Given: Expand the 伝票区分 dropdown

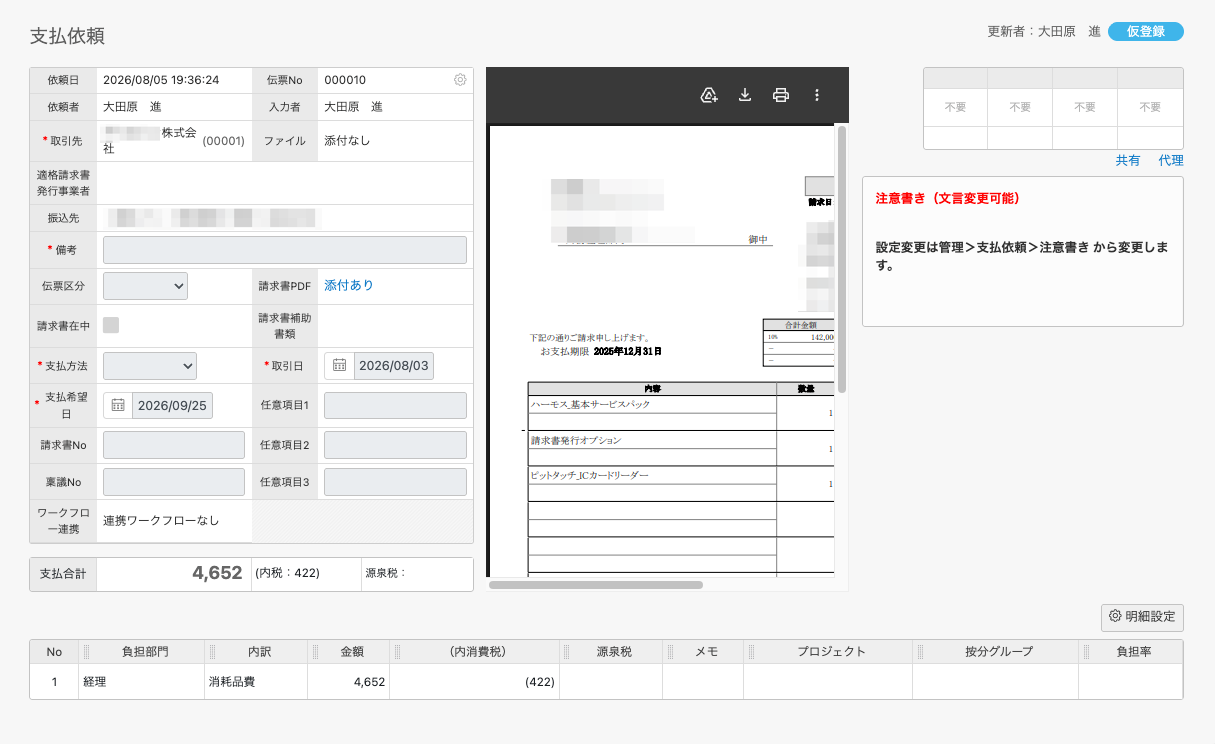Looking at the screenshot, I should tap(145, 285).
